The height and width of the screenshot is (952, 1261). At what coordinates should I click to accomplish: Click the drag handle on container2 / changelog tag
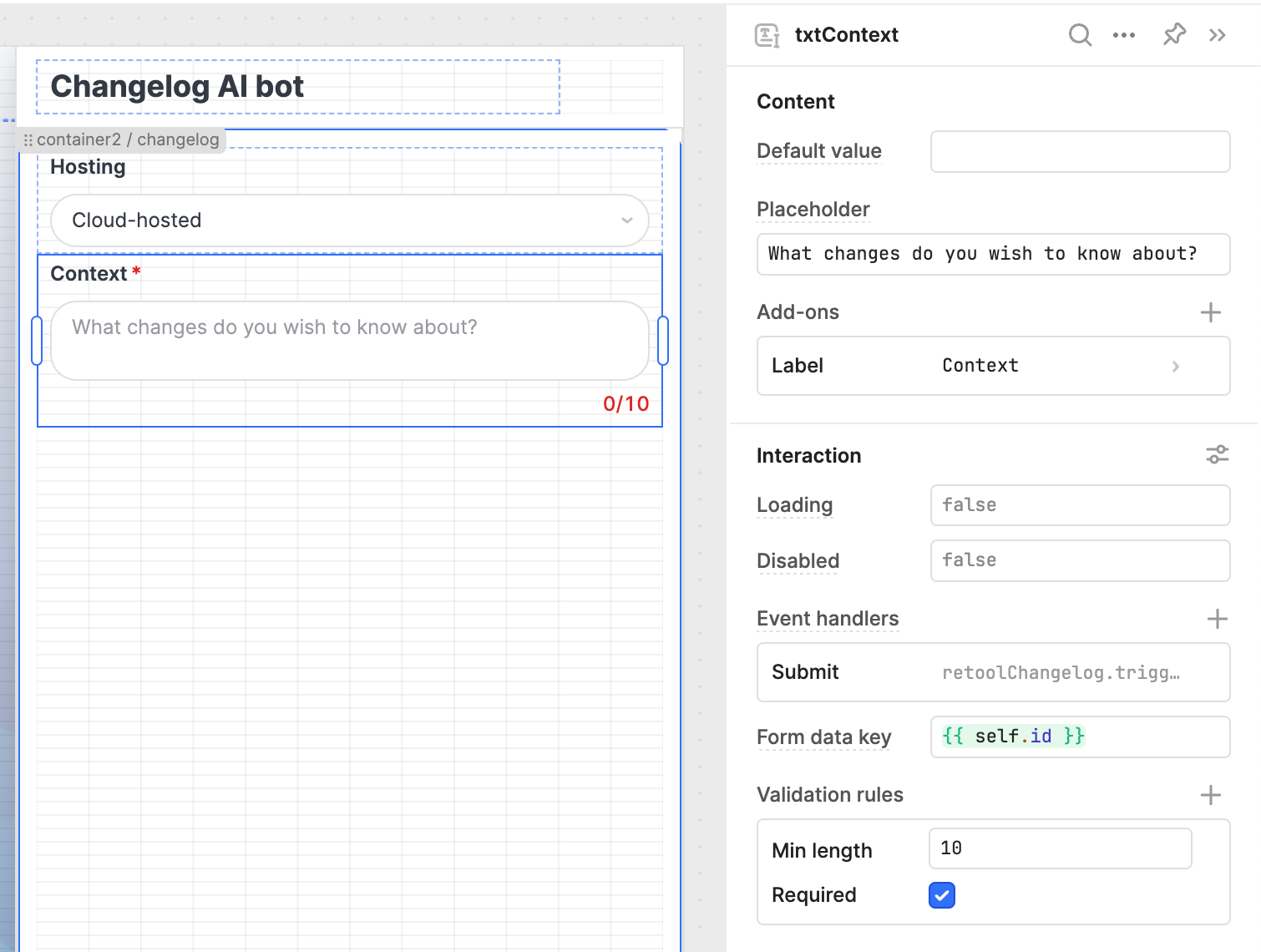(28, 140)
